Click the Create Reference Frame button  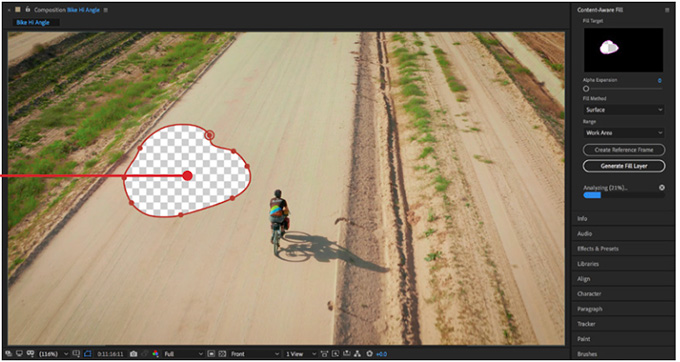[x=624, y=150]
